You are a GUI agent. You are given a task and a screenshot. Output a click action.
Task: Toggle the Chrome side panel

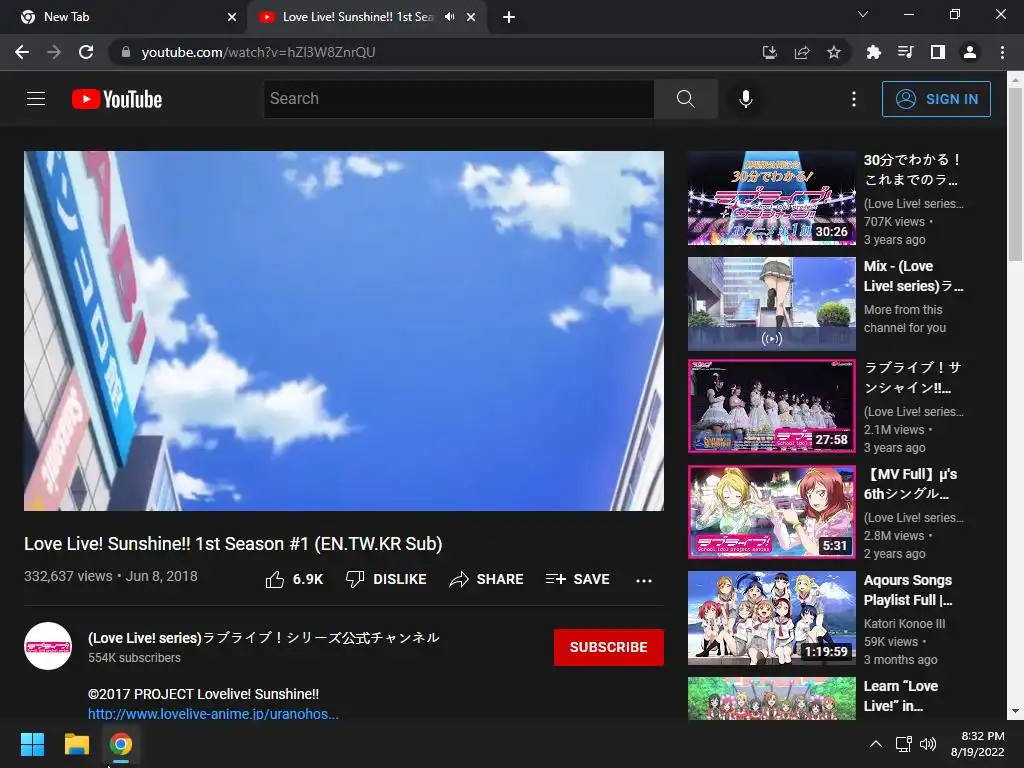click(x=938, y=52)
